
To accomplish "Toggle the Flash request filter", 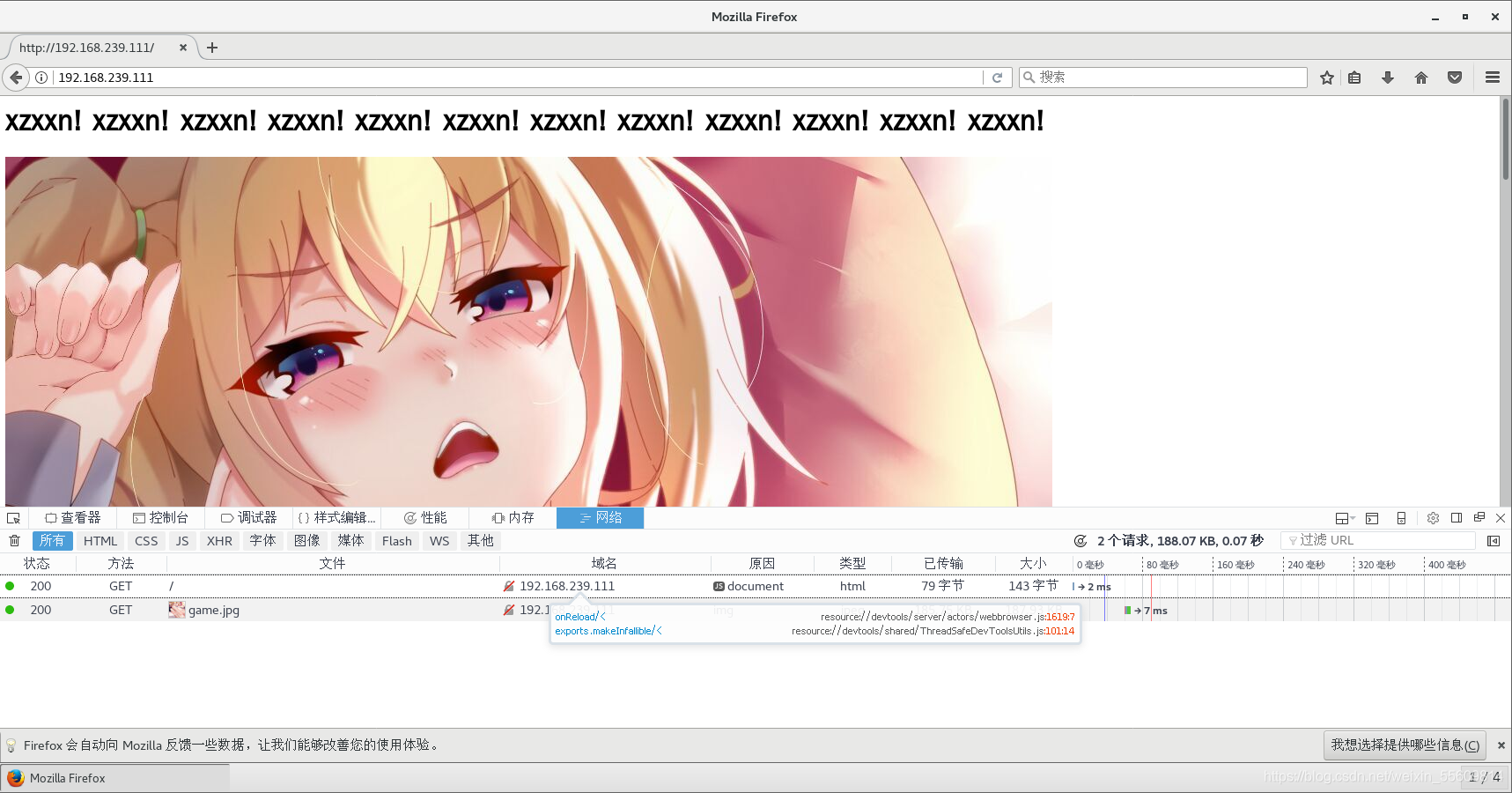I will click(397, 541).
